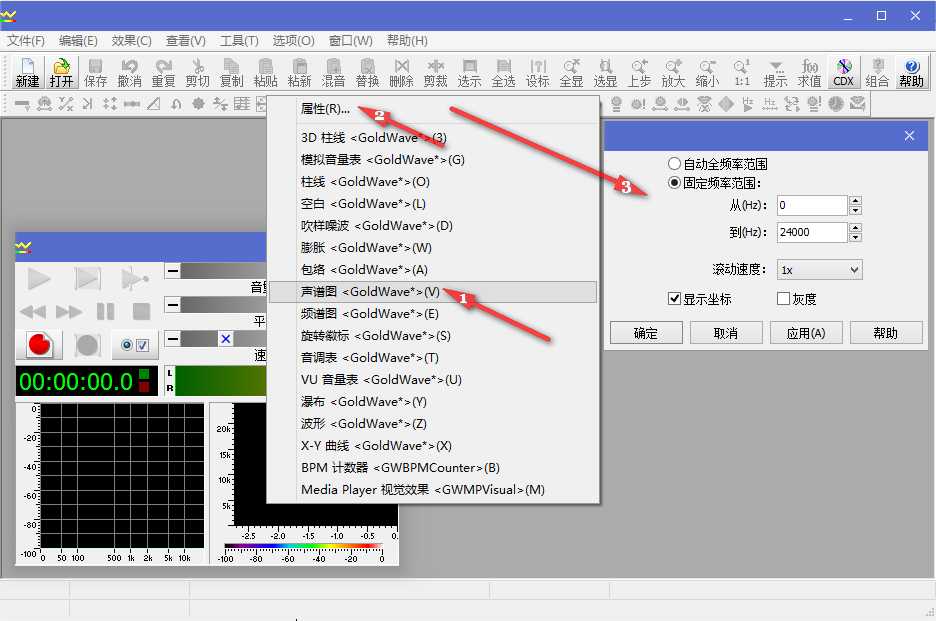This screenshot has width=936, height=621.
Task: Click the speed slider thumb marked X
Action: [x=226, y=339]
